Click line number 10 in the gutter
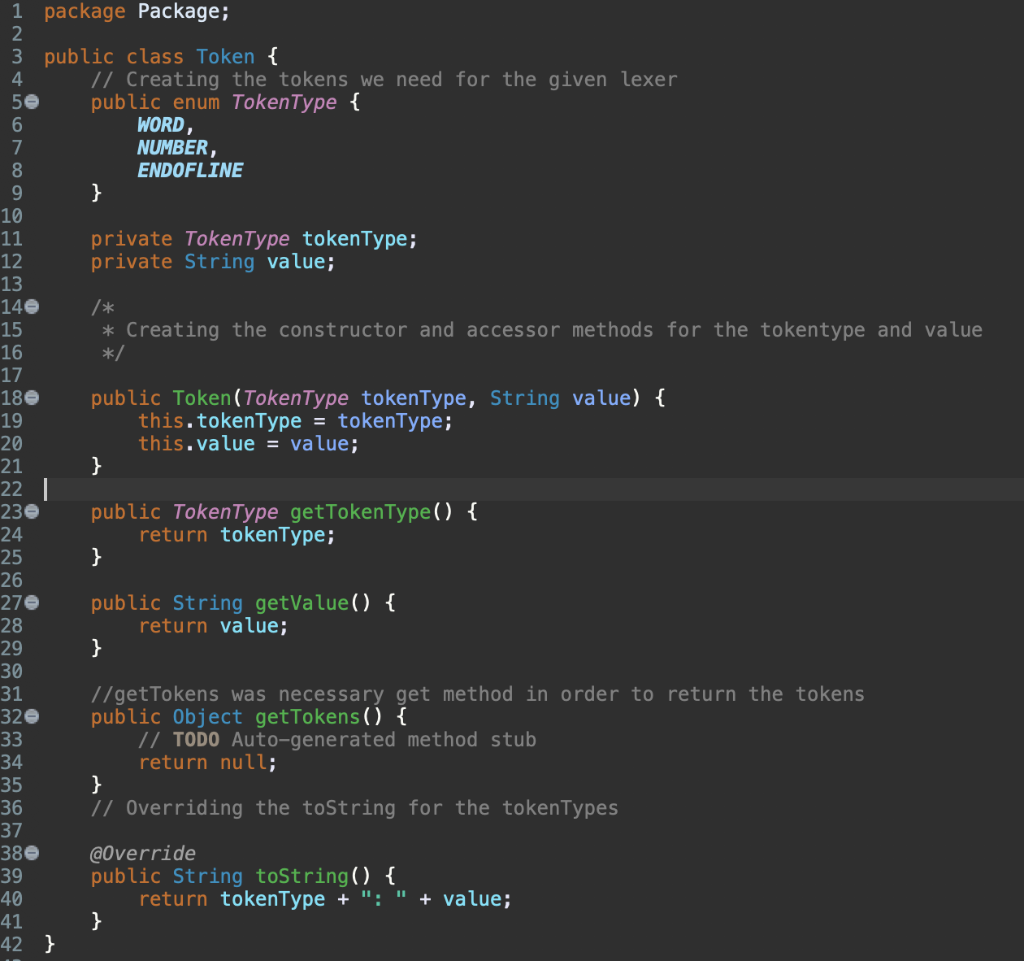Image resolution: width=1024 pixels, height=961 pixels. (x=12, y=216)
